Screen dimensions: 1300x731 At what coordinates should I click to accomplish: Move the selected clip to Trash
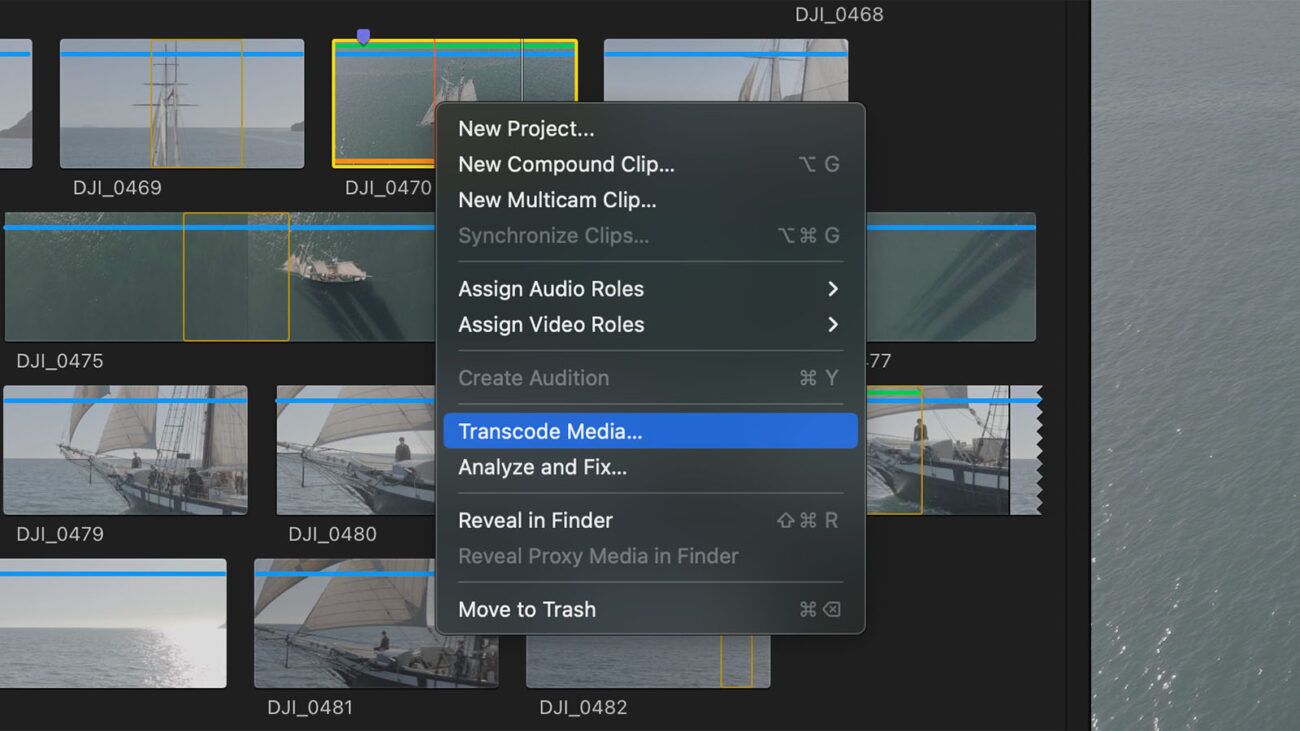point(527,609)
